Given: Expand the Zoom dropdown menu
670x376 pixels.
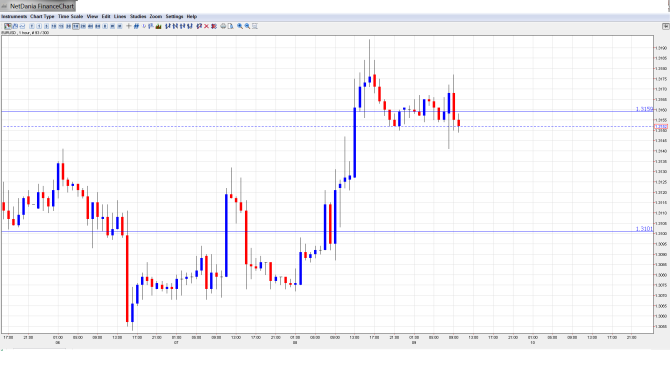Looking at the screenshot, I should click(x=156, y=17).
